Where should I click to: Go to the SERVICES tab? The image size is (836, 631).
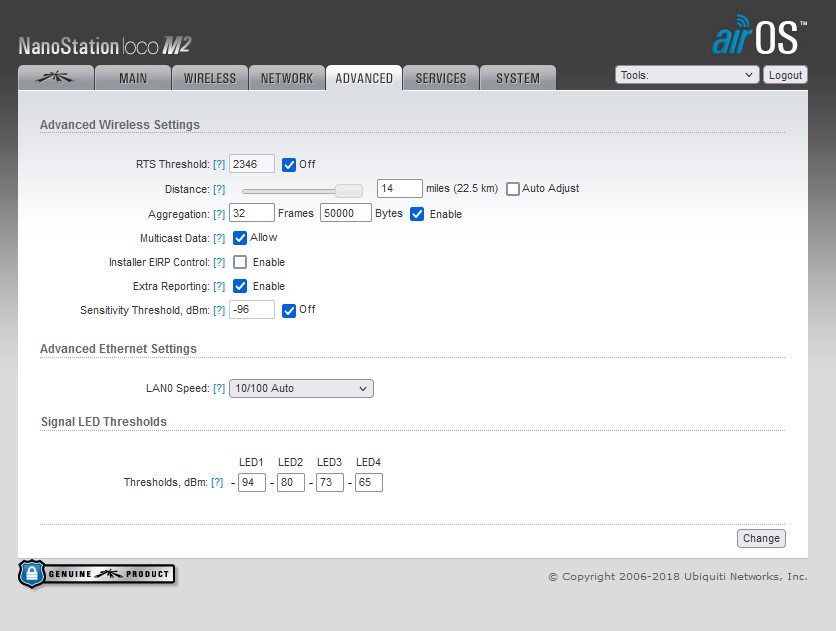click(441, 78)
